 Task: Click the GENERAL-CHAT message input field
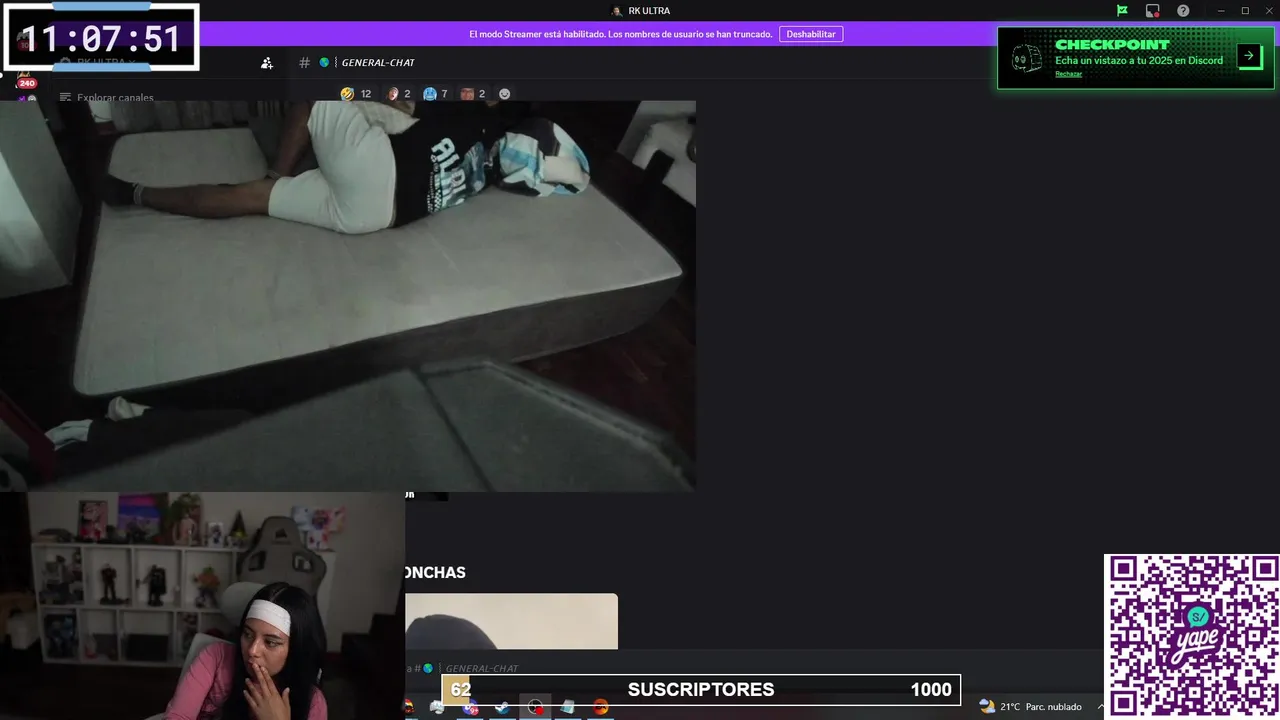click(x=481, y=668)
